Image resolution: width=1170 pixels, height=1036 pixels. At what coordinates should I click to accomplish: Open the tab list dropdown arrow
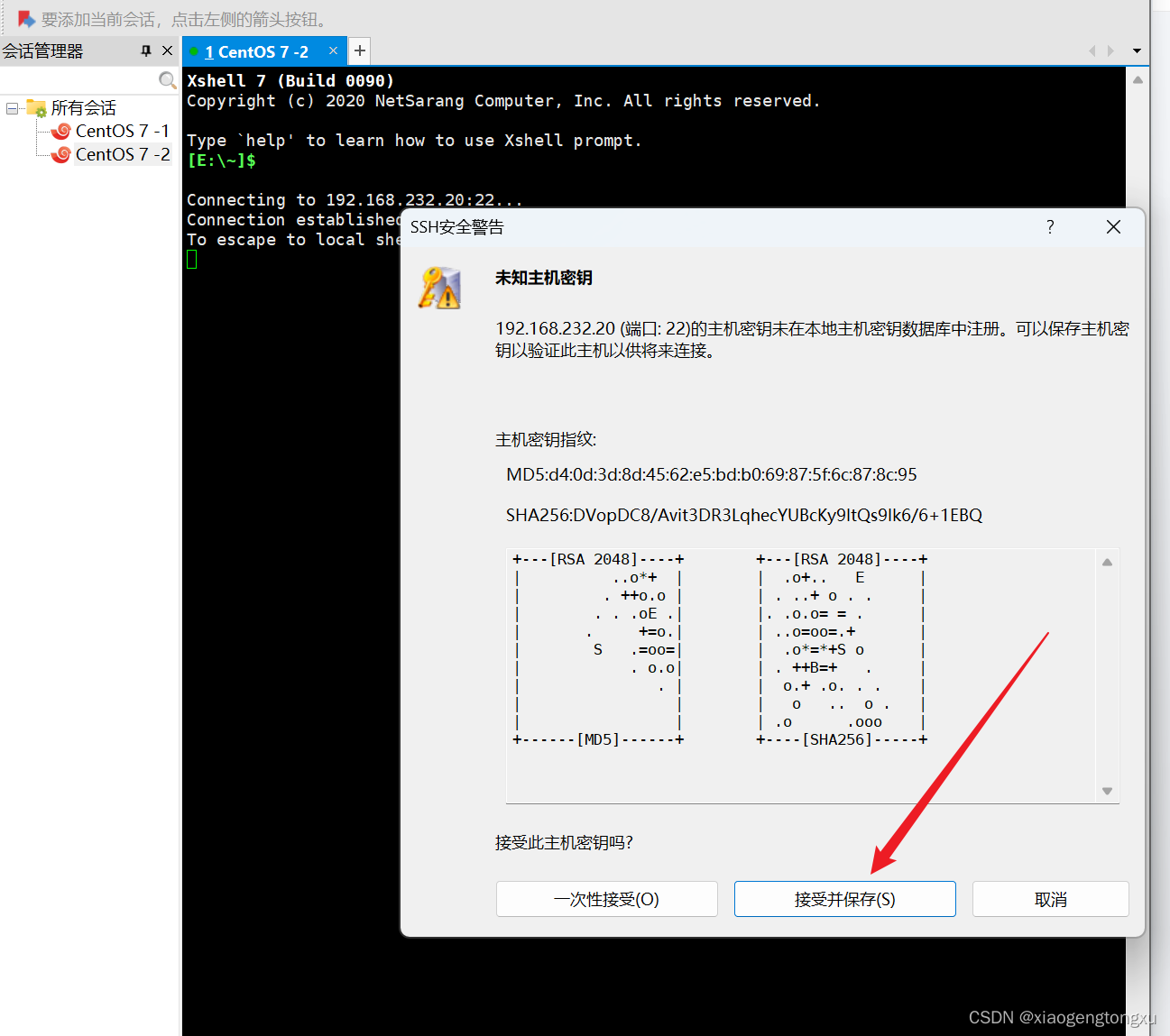pyautogui.click(x=1137, y=50)
